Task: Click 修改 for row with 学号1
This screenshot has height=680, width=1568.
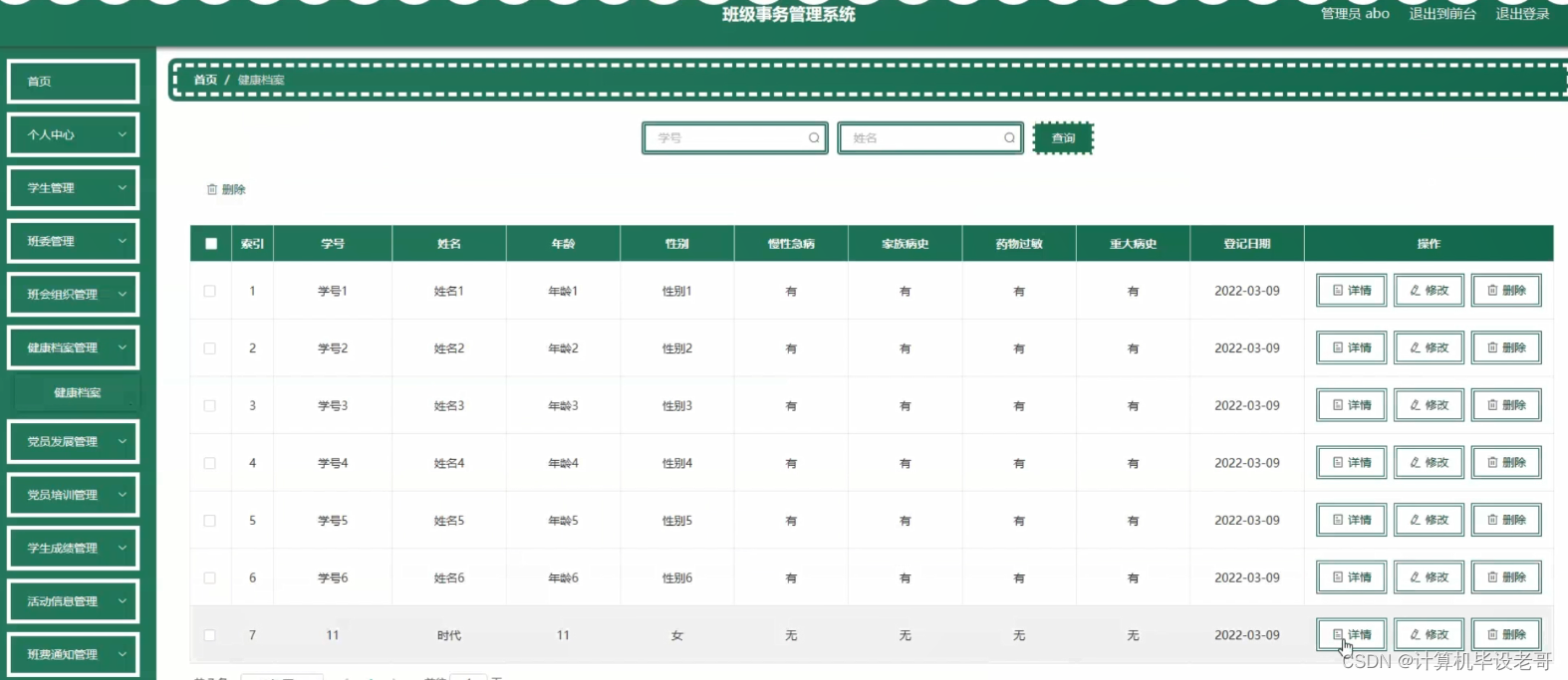Action: click(1429, 291)
